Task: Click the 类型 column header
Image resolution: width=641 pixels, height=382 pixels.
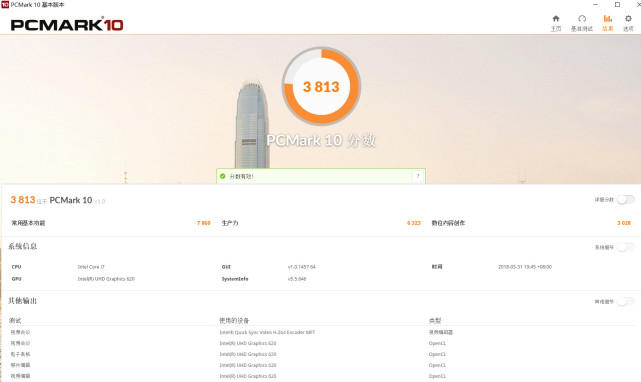Action: [435, 320]
